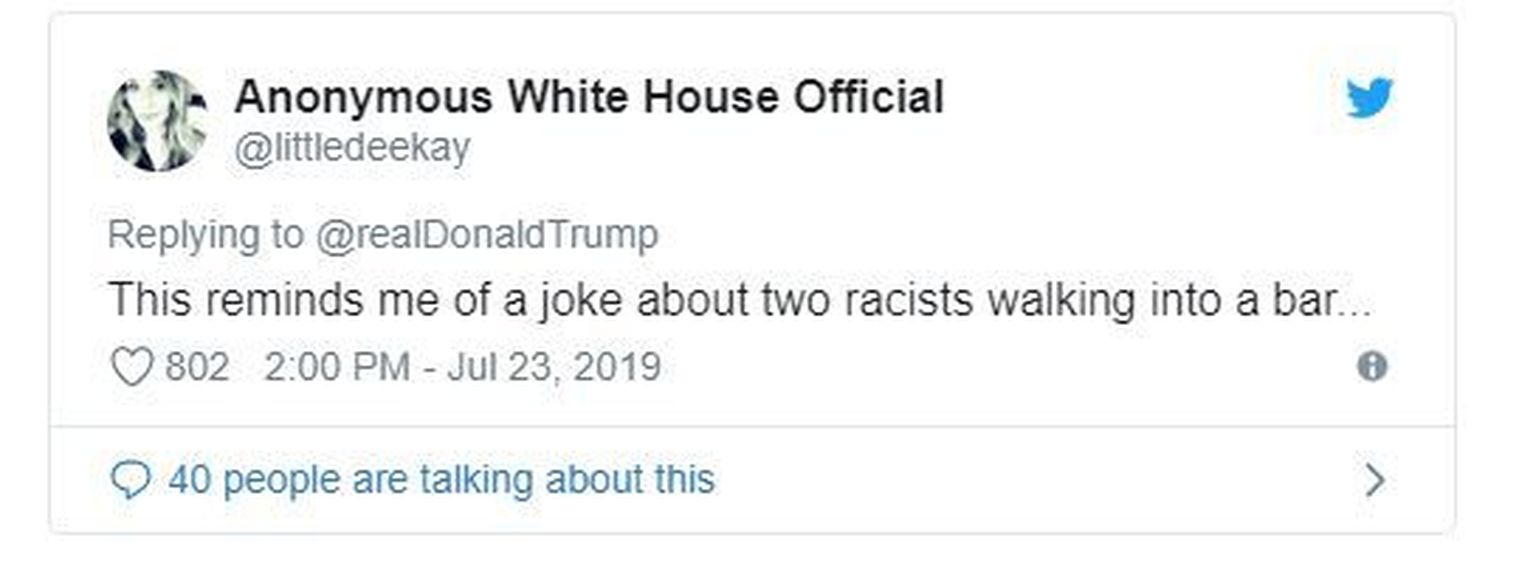The width and height of the screenshot is (1536, 566).
Task: Click the phrase "This reminds me" in tweet
Action: (230, 300)
